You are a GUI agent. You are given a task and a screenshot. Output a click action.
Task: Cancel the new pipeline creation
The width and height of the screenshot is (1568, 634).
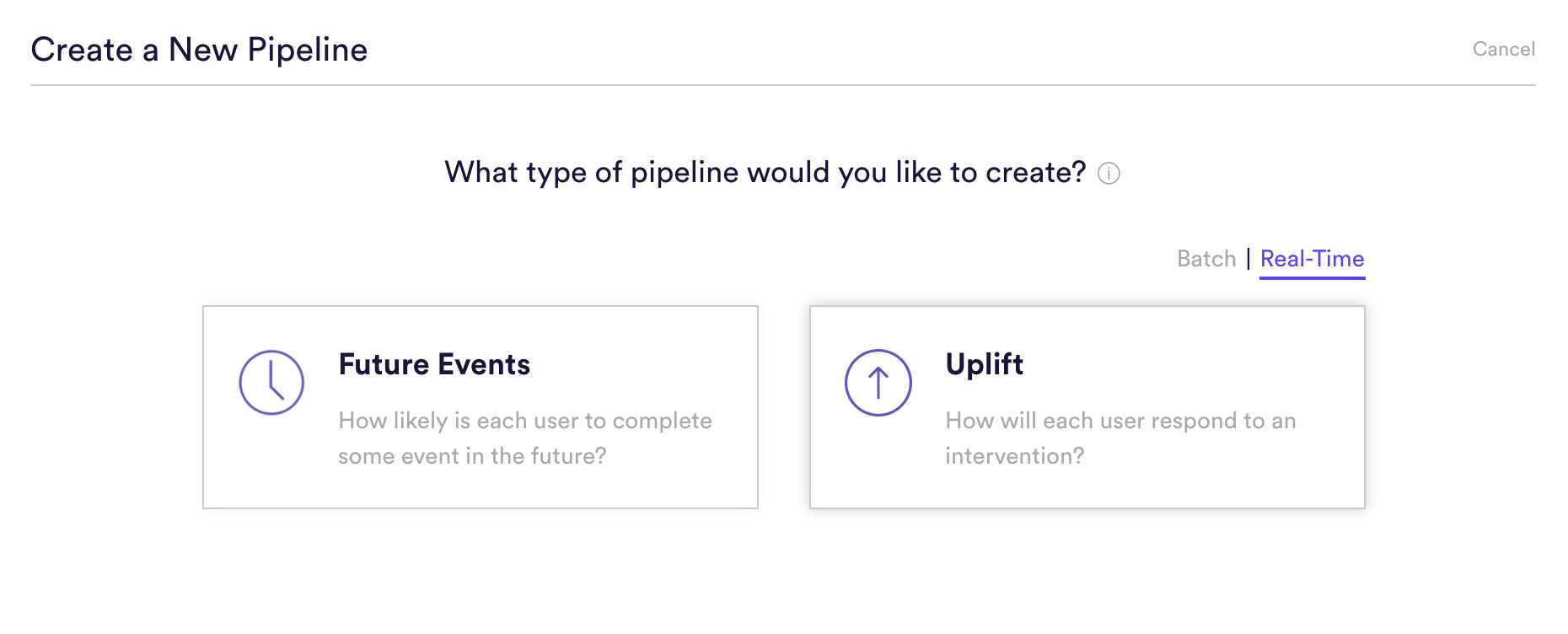pos(1503,49)
